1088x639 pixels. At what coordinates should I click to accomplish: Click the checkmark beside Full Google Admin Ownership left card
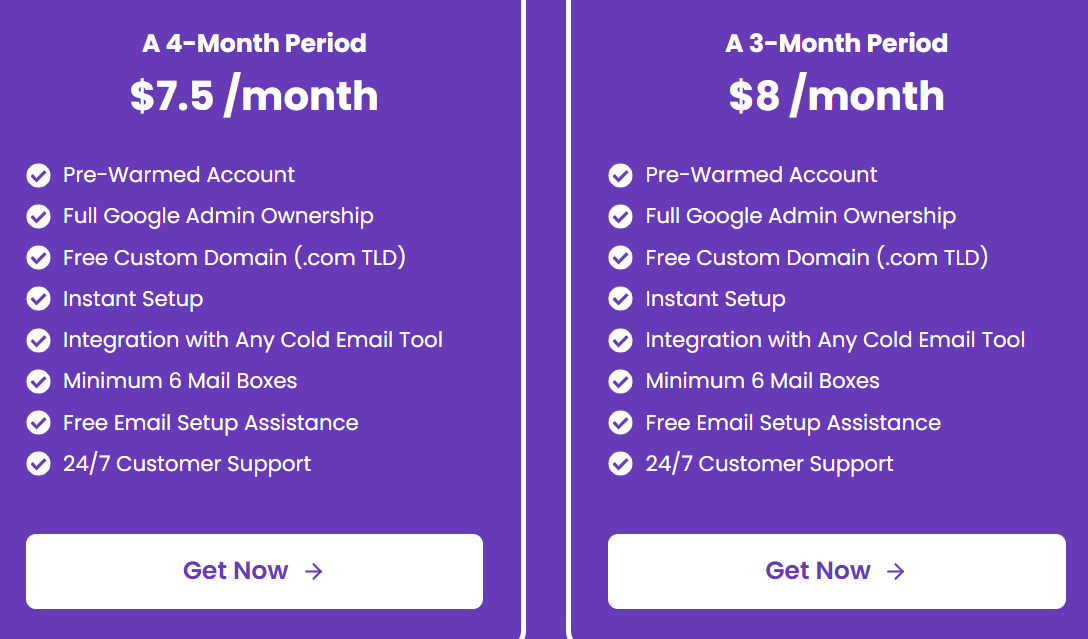[38, 216]
